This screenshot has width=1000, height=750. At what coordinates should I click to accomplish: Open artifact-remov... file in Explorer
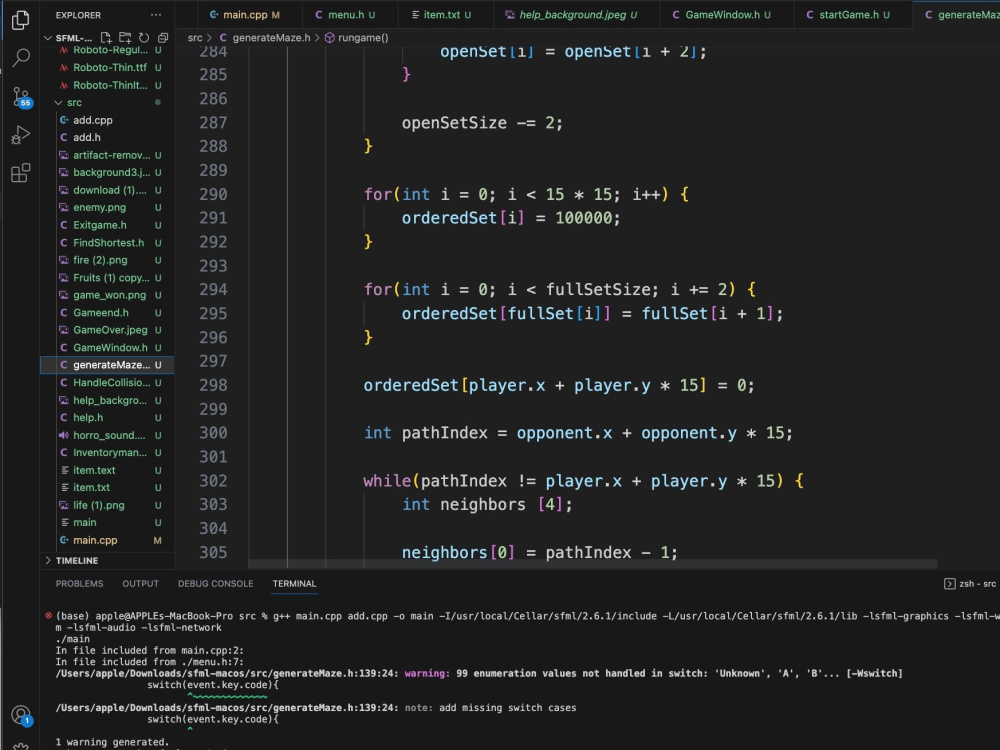click(107, 155)
